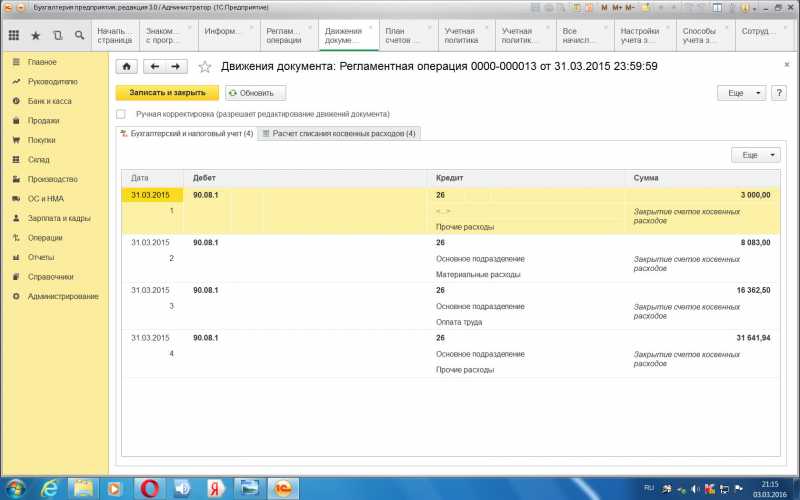Image resolution: width=800 pixels, height=500 pixels.
Task: Open Windows Start menu
Action: click(x=15, y=488)
